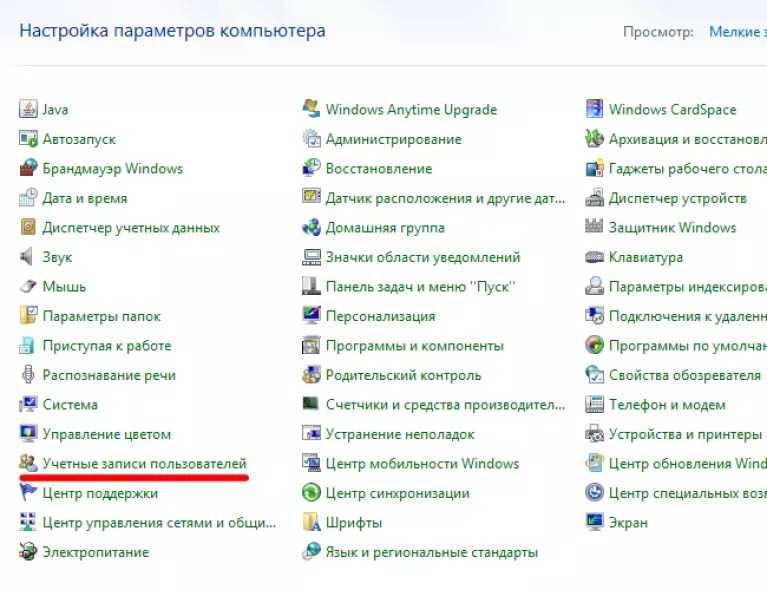Open Устранение неполадок link text
Screen dimensions: 767x590
point(400,434)
